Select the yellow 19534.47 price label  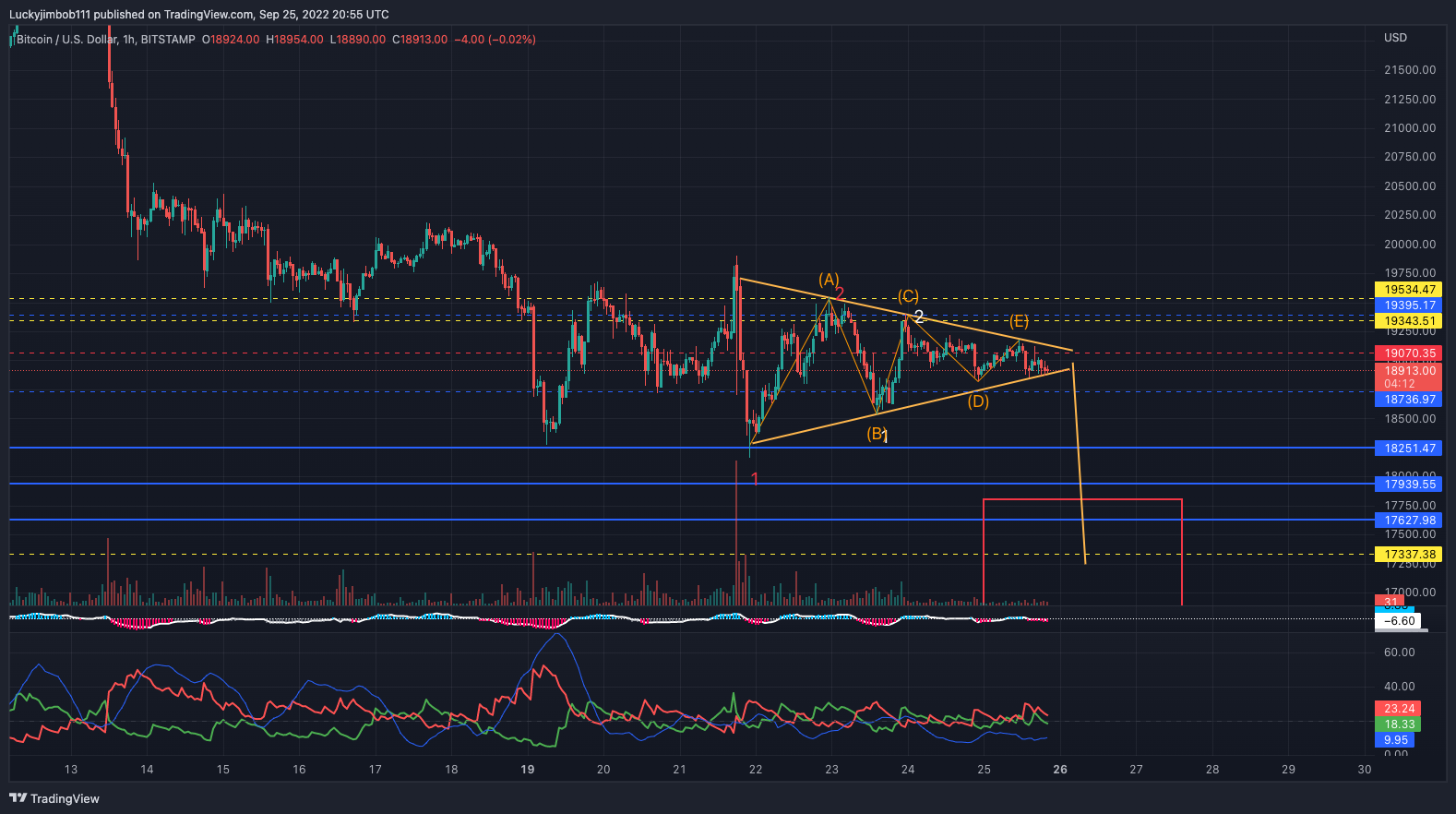click(1408, 290)
